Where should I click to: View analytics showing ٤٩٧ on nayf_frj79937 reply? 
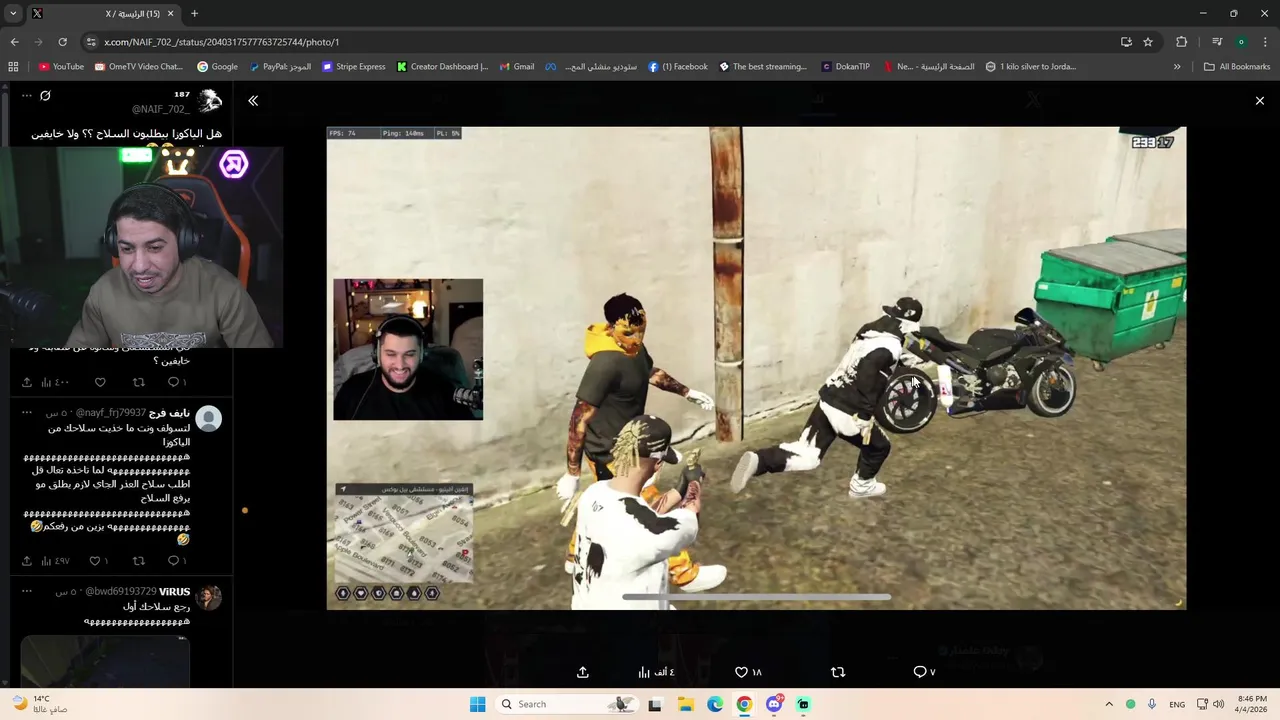tap(55, 561)
